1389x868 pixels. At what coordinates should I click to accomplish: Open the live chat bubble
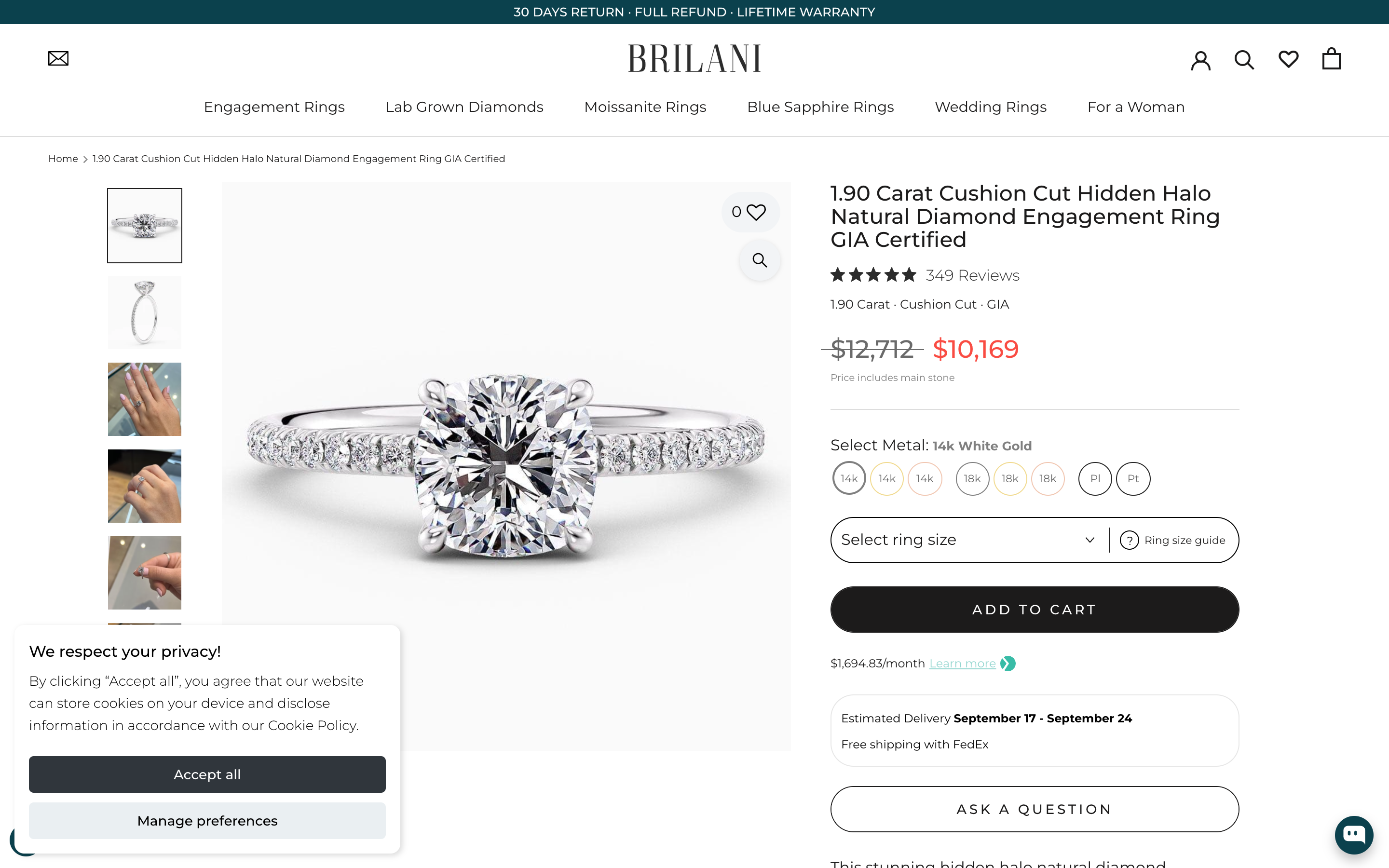point(1353,835)
